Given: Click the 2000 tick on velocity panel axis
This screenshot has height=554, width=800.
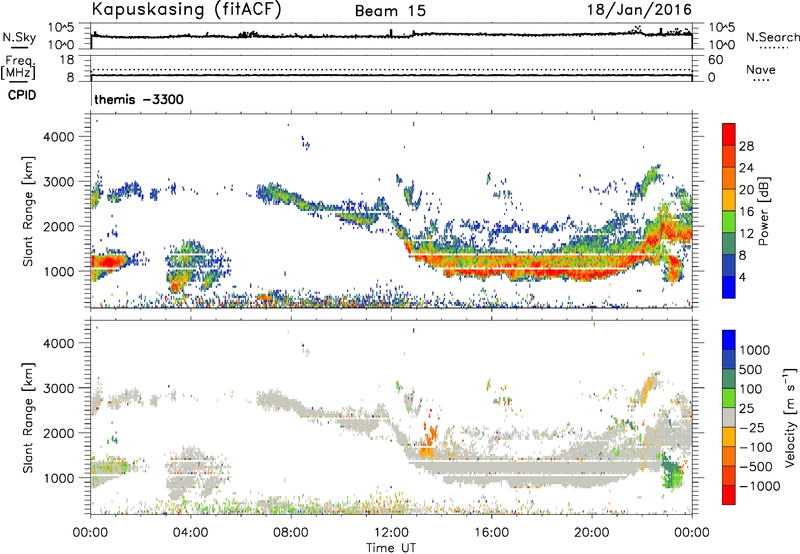Looking at the screenshot, I should click(58, 433).
